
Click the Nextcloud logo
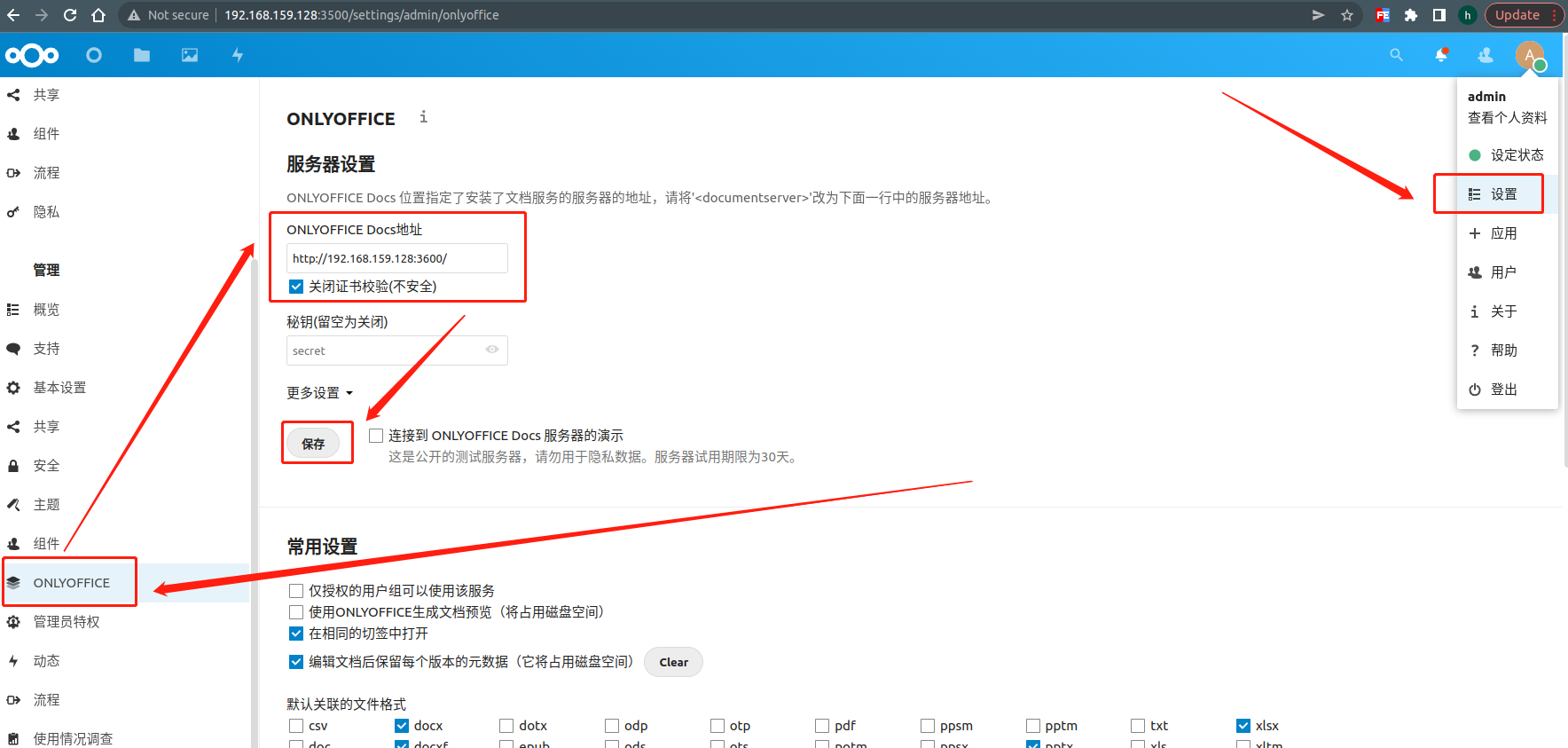pyautogui.click(x=32, y=55)
